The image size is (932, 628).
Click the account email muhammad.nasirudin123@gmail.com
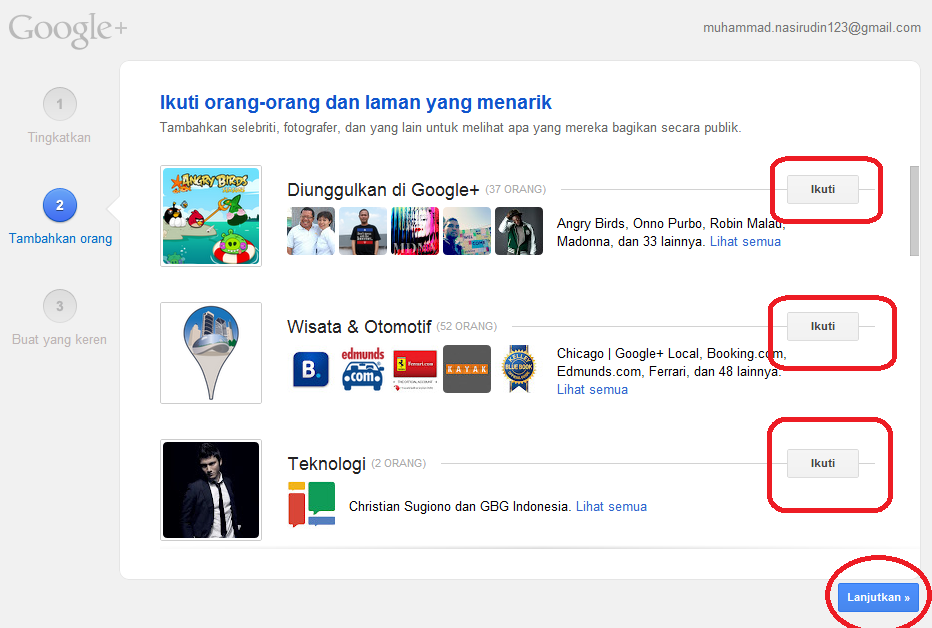812,28
